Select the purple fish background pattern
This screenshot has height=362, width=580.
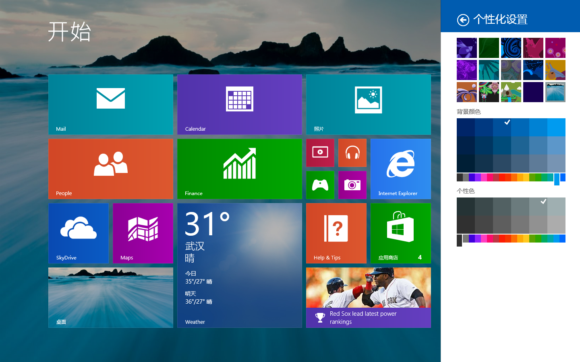pos(467,48)
